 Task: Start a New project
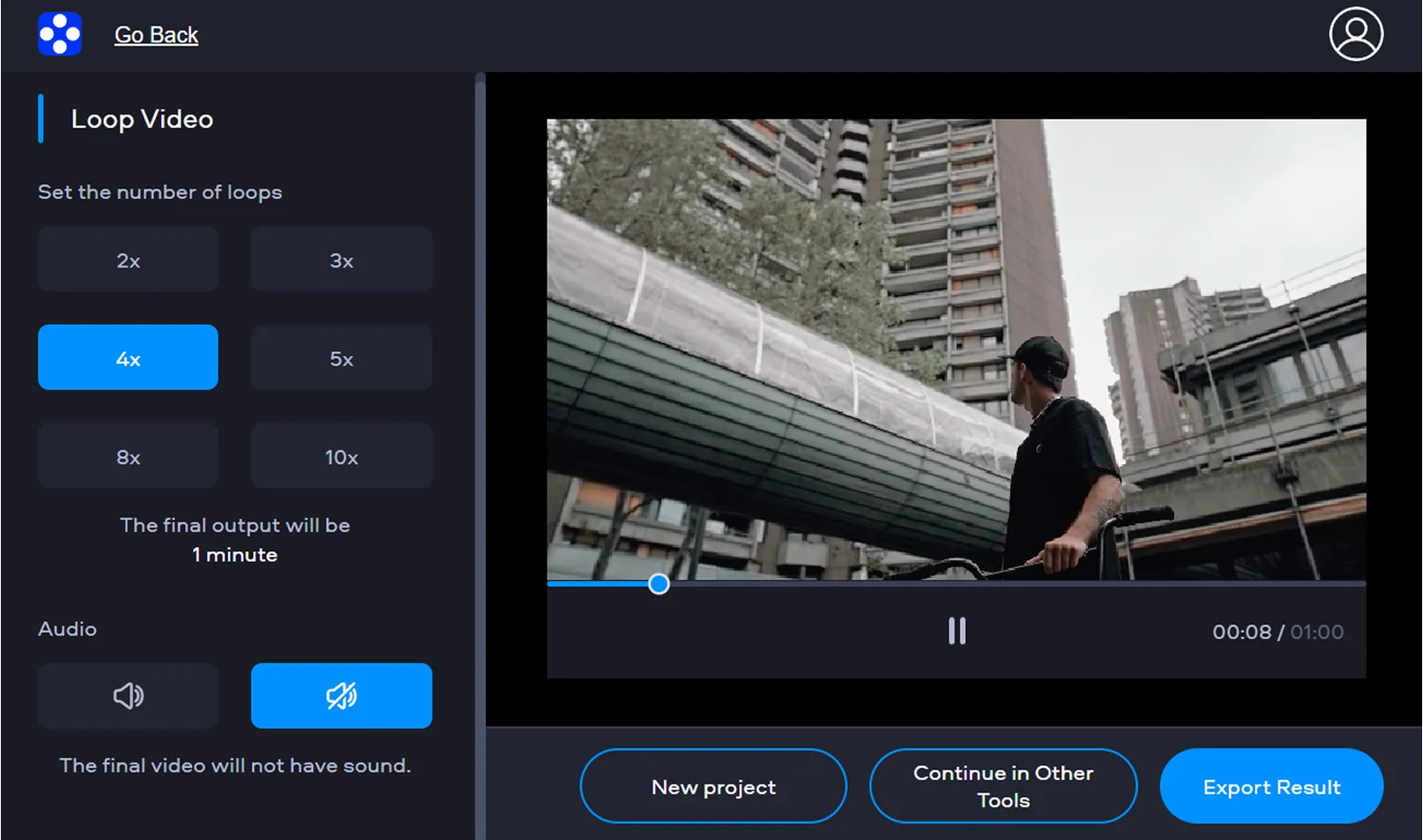[713, 786]
